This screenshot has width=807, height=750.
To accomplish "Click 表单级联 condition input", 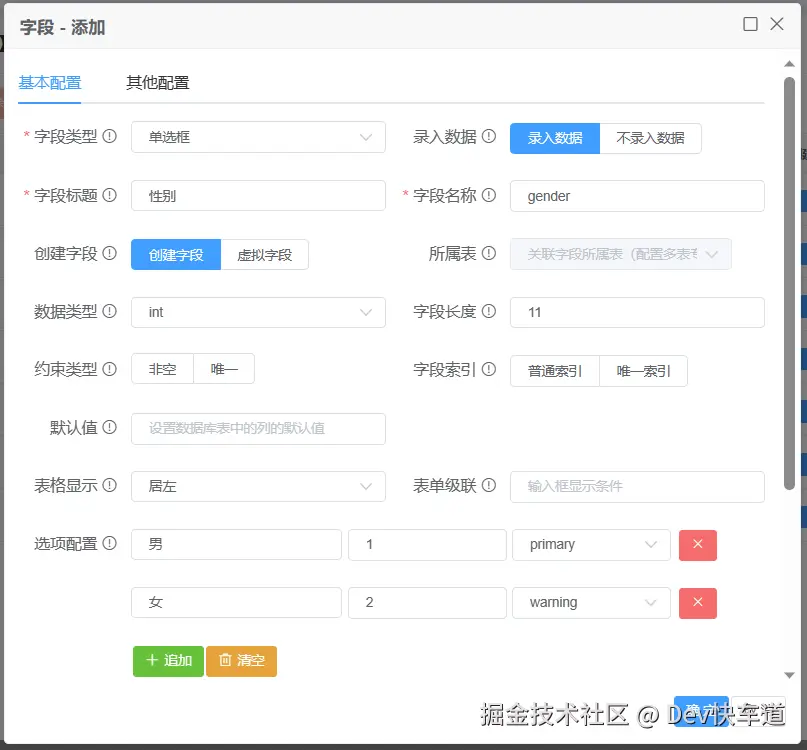I will [x=637, y=486].
